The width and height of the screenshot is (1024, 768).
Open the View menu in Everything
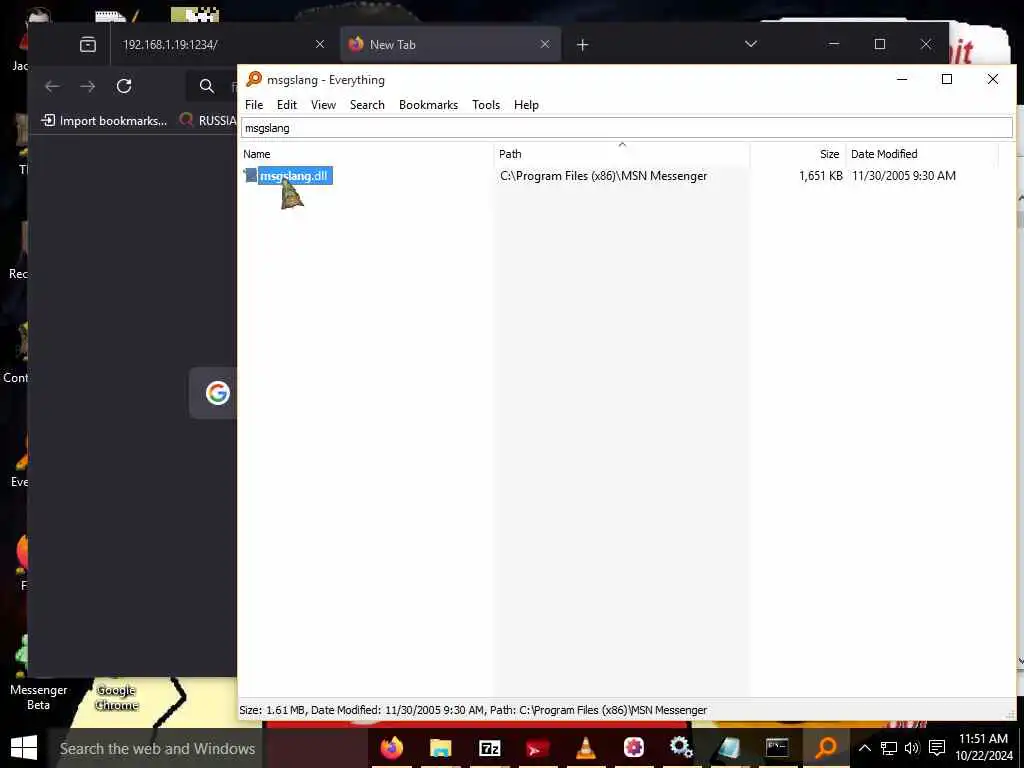323,104
